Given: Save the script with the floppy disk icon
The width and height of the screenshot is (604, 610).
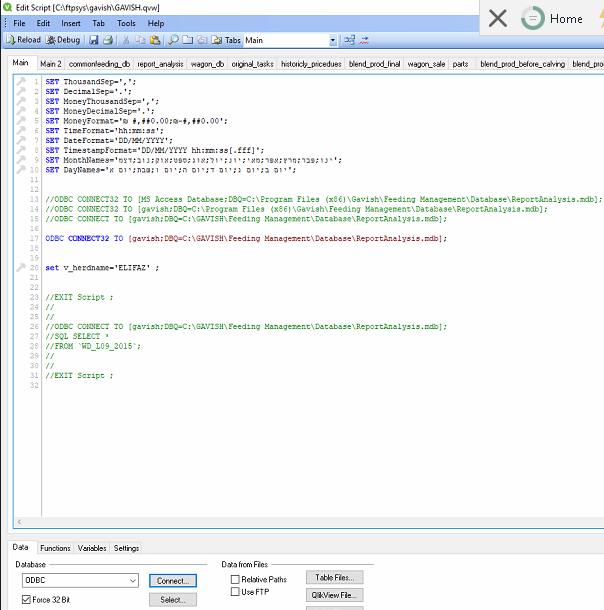Looking at the screenshot, I should (94, 40).
